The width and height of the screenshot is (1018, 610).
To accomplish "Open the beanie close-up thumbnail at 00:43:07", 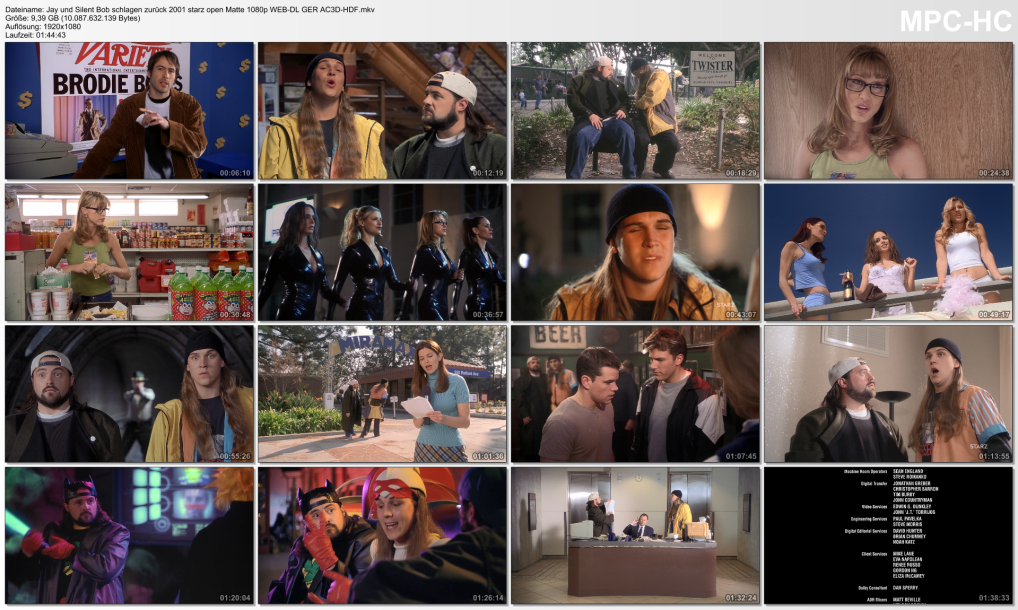I will coord(635,252).
